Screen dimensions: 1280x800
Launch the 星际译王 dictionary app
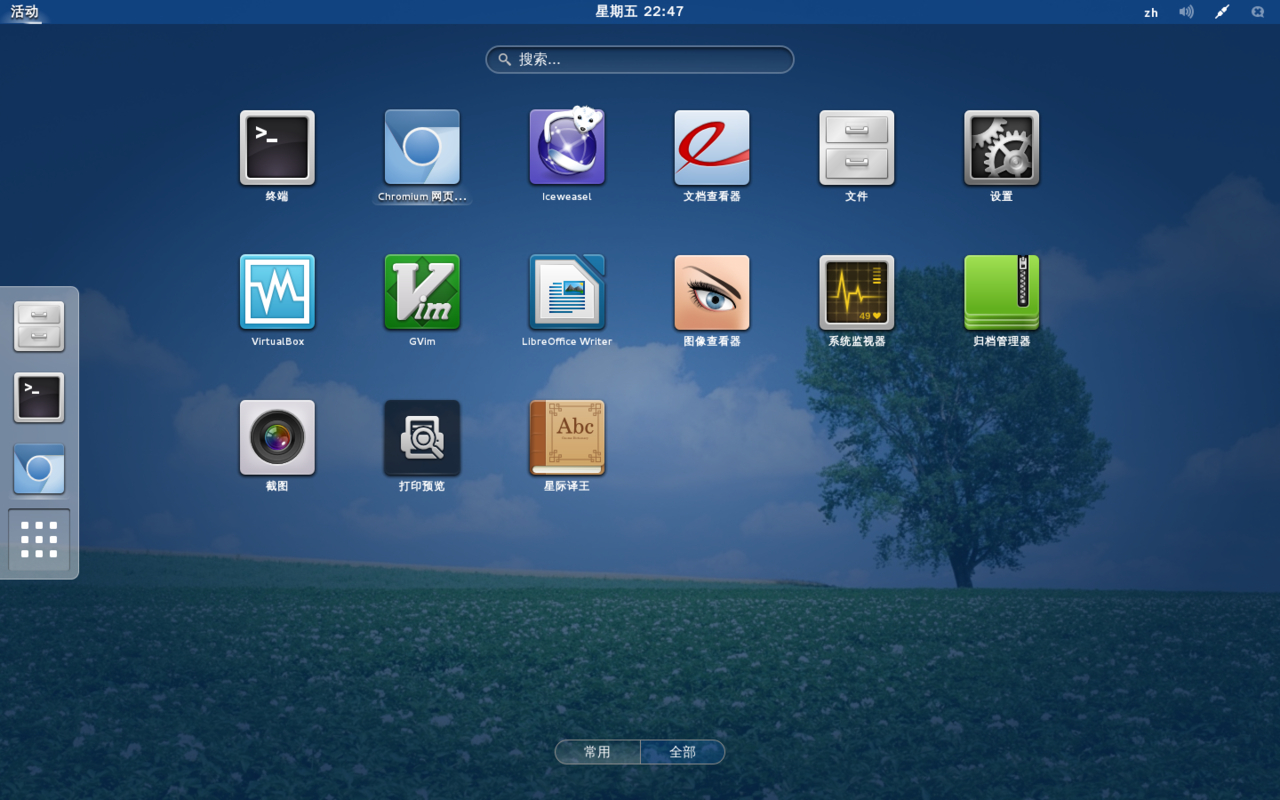567,438
